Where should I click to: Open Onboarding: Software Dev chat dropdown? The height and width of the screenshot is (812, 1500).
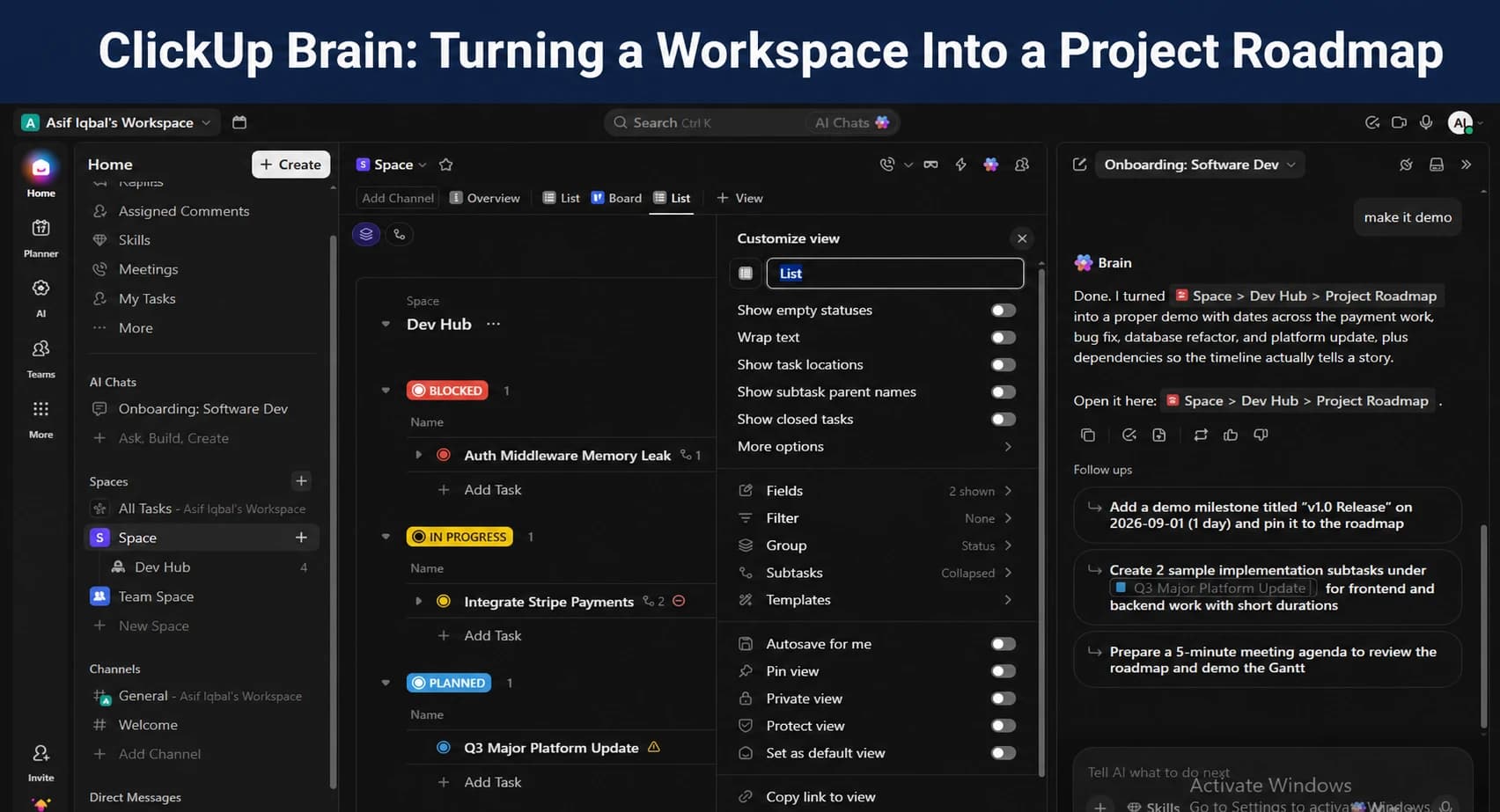tap(1200, 165)
